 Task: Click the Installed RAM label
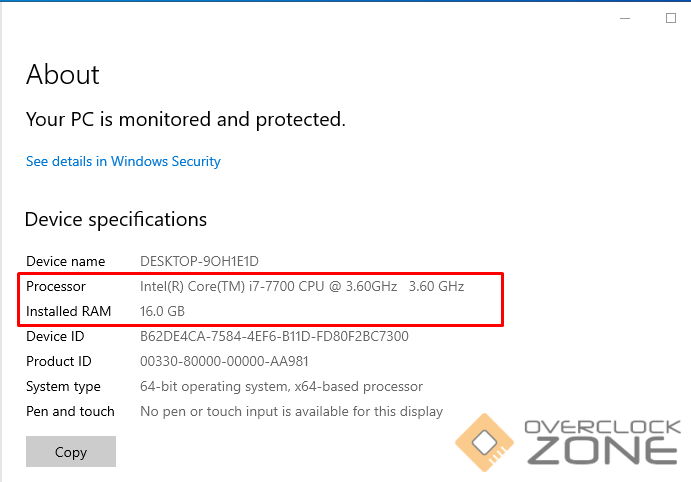point(69,311)
